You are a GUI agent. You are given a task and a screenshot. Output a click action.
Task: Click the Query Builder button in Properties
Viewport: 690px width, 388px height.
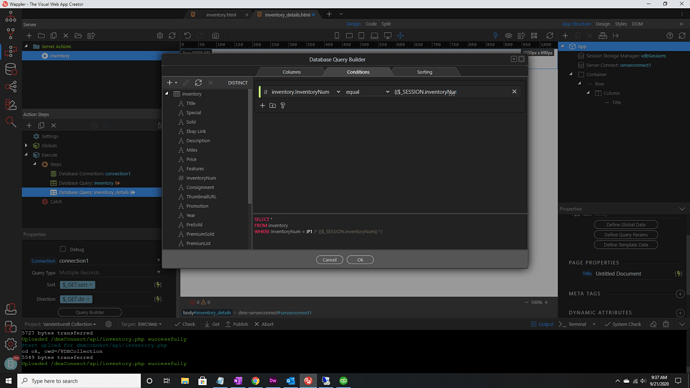90,312
